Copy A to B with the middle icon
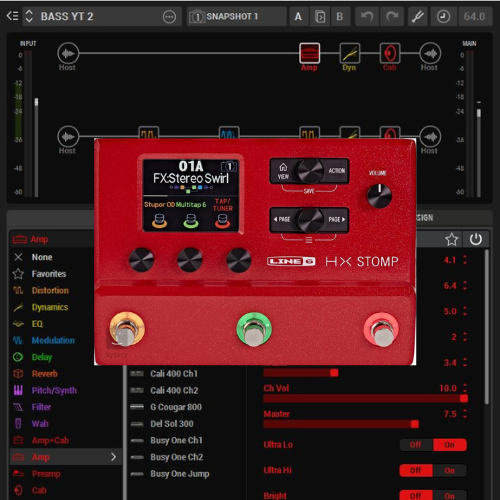This screenshot has height=500, width=500. click(x=320, y=16)
